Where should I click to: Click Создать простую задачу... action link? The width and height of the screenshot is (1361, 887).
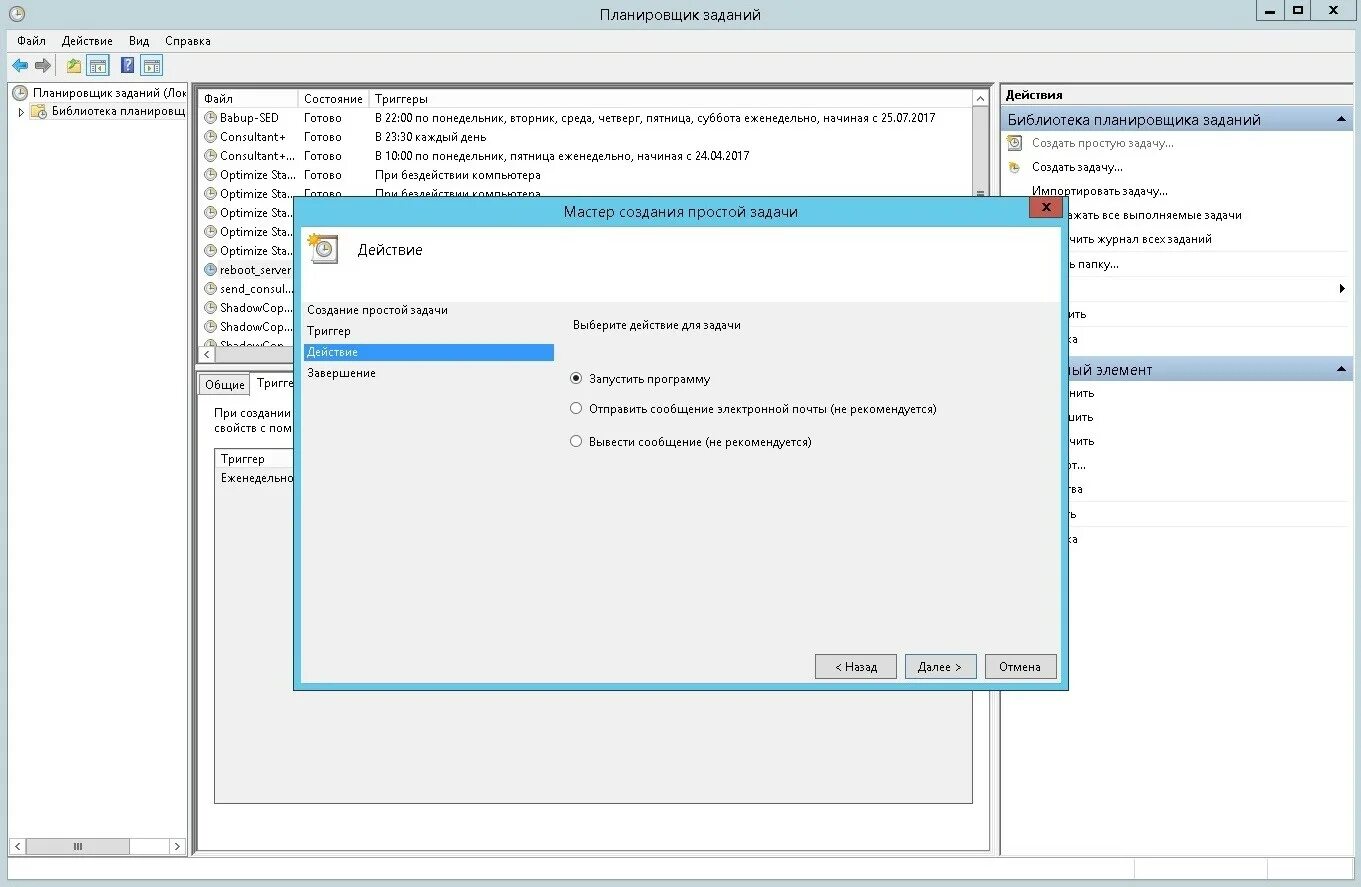pos(1103,143)
